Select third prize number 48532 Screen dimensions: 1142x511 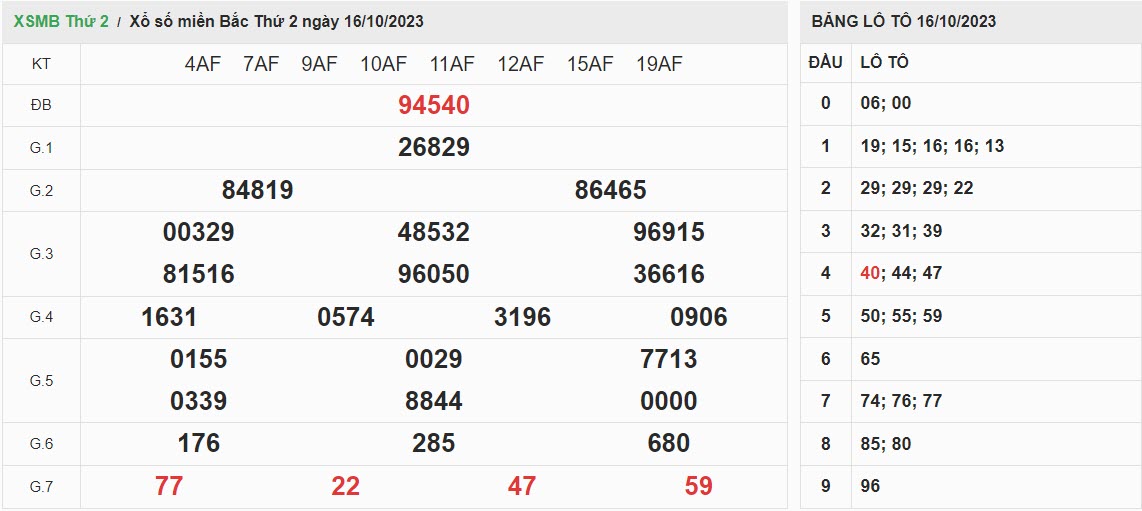tap(433, 232)
